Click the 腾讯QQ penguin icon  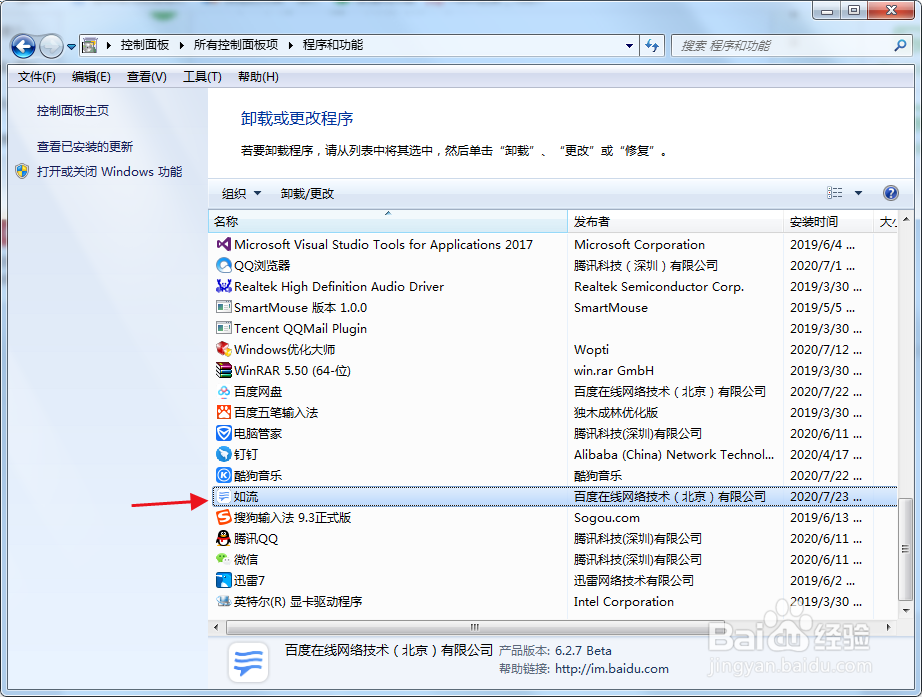(x=223, y=538)
